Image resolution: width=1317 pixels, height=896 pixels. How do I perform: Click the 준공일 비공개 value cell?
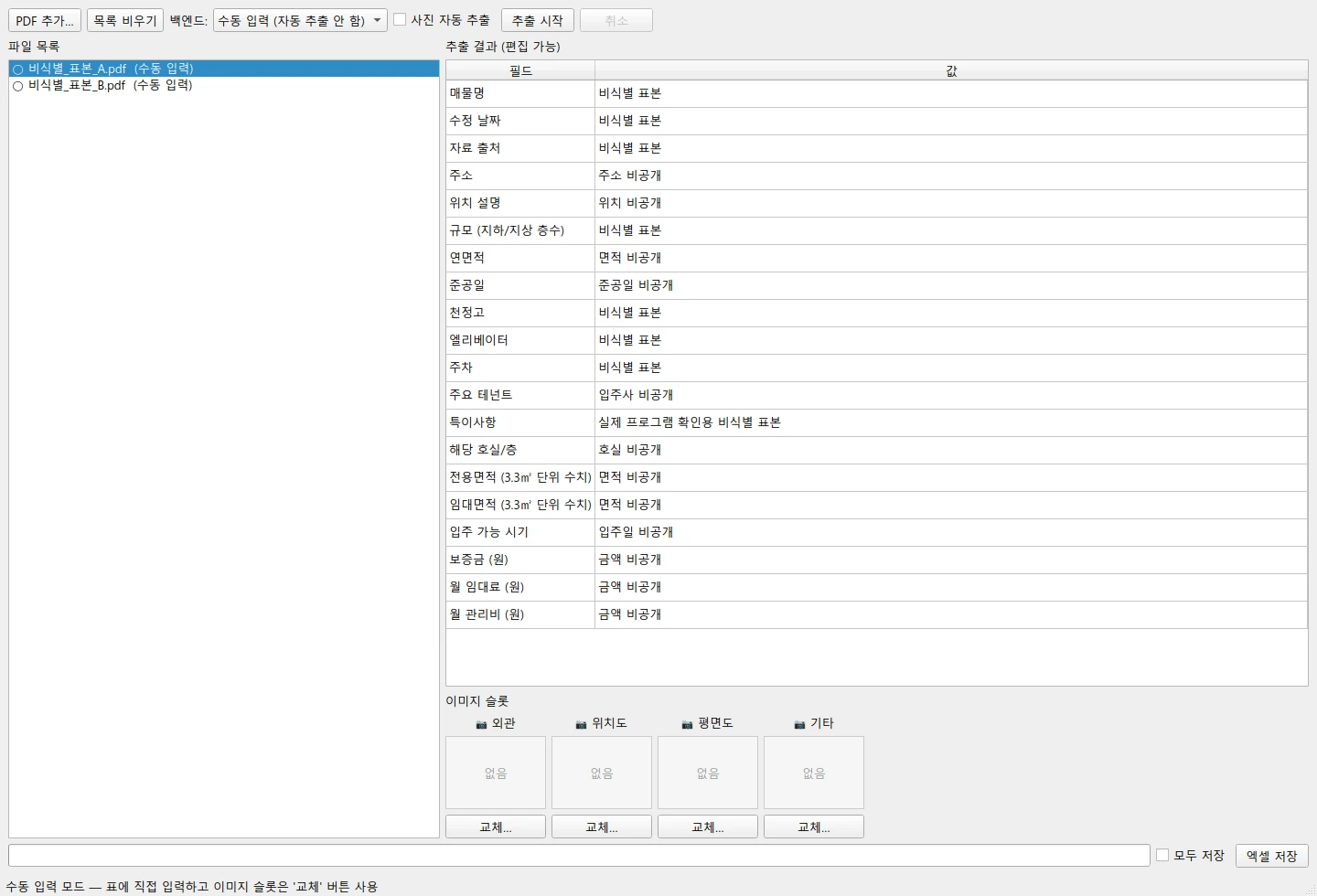951,285
